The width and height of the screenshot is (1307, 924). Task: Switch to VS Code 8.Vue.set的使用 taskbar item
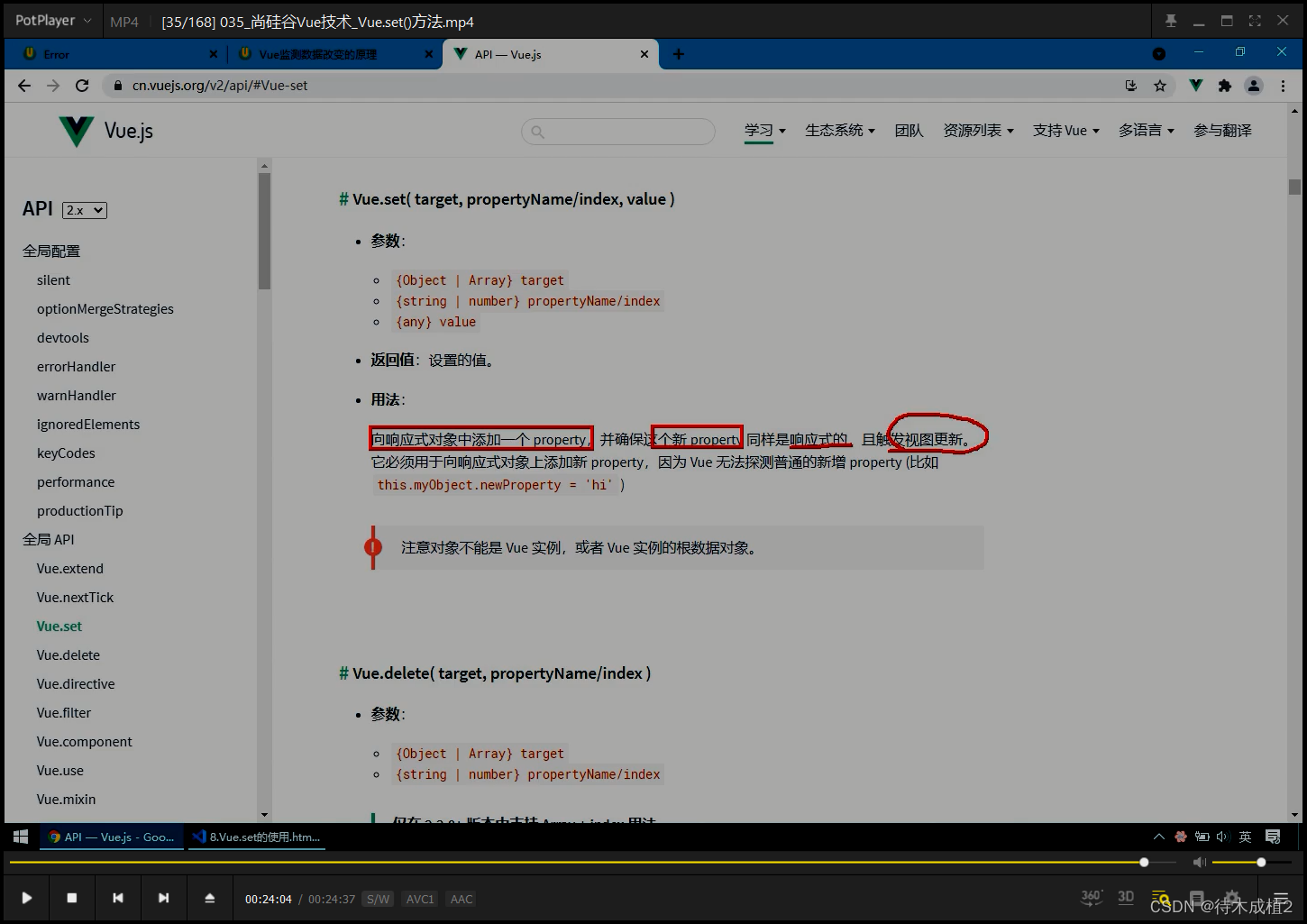pyautogui.click(x=257, y=837)
